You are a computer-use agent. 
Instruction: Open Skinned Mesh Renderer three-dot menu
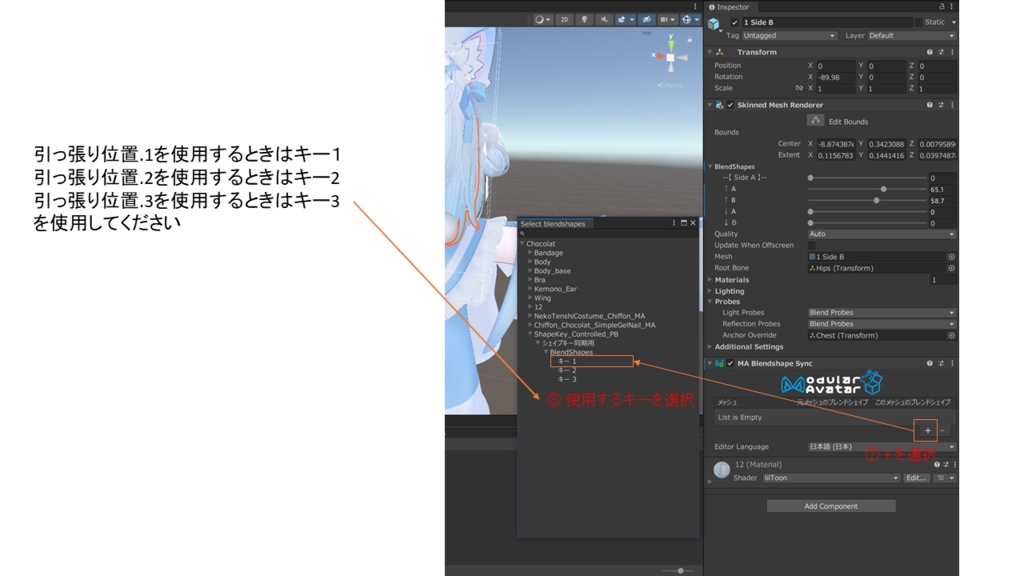tap(952, 104)
